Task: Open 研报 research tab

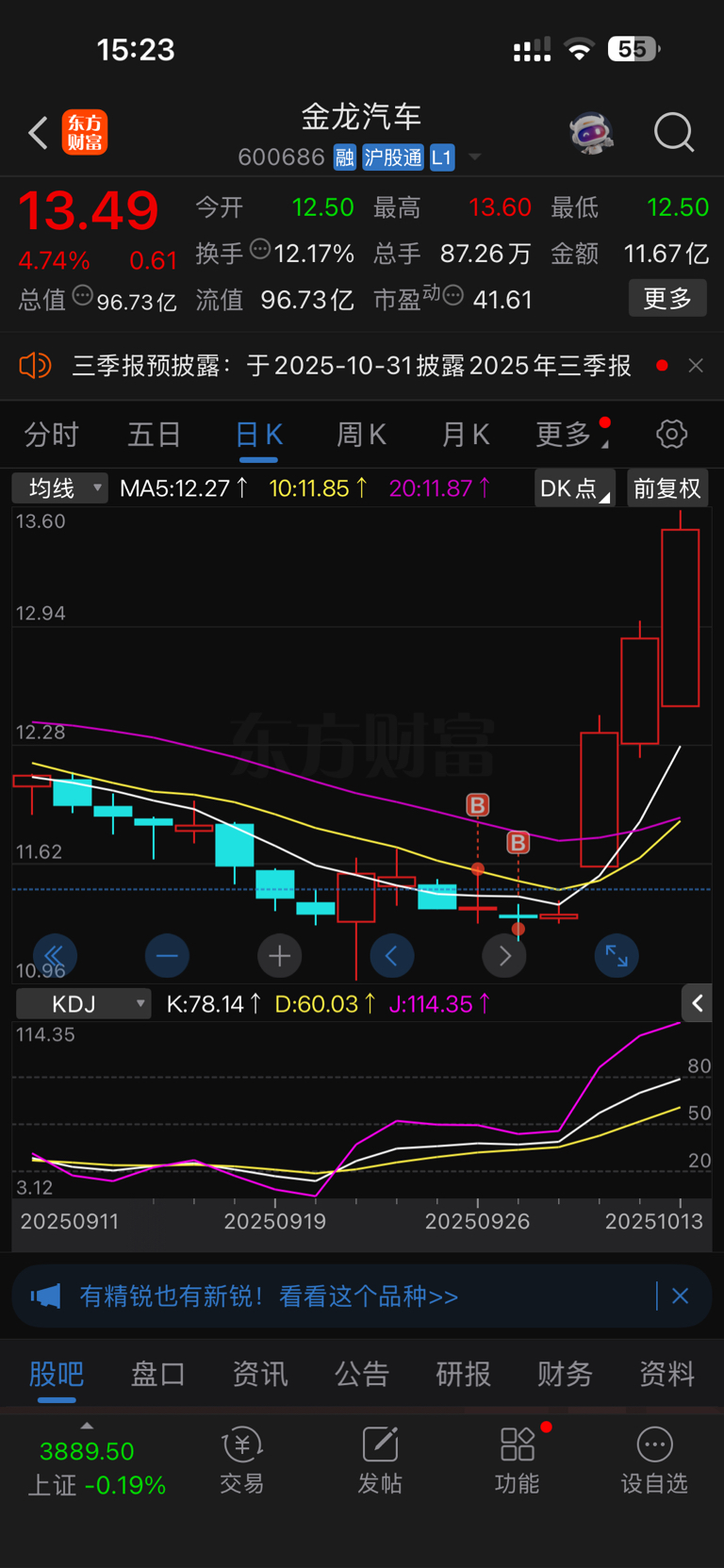Action: click(x=463, y=1374)
